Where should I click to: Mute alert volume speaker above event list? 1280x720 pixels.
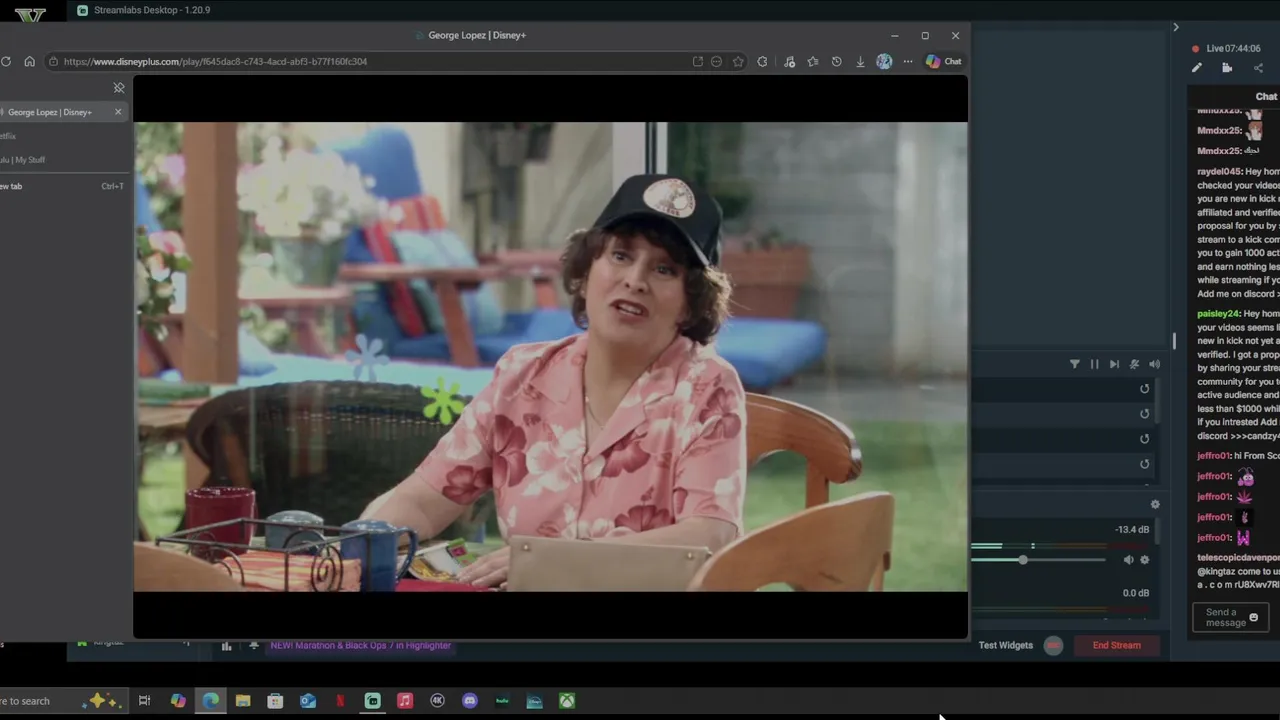point(1154,364)
